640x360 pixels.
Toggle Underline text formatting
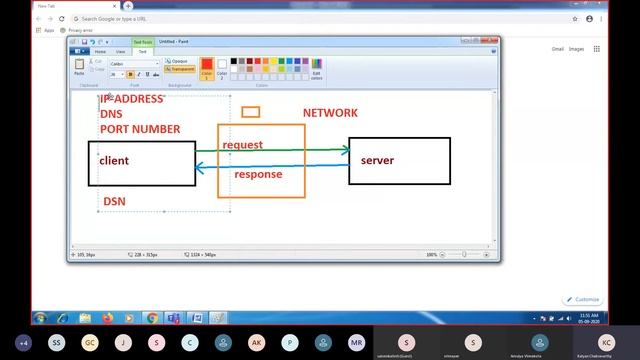coord(147,74)
